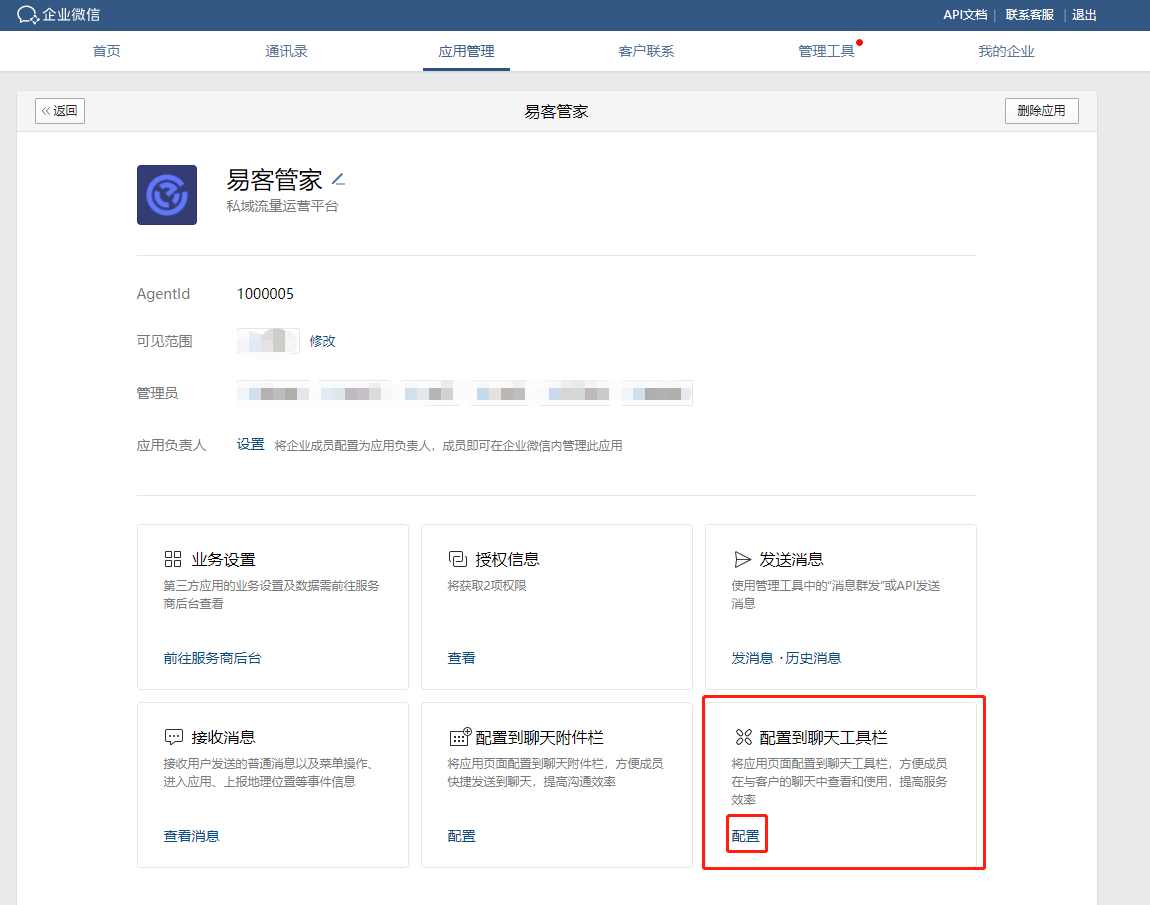Switch to 我的企业 tab

pos(1006,51)
